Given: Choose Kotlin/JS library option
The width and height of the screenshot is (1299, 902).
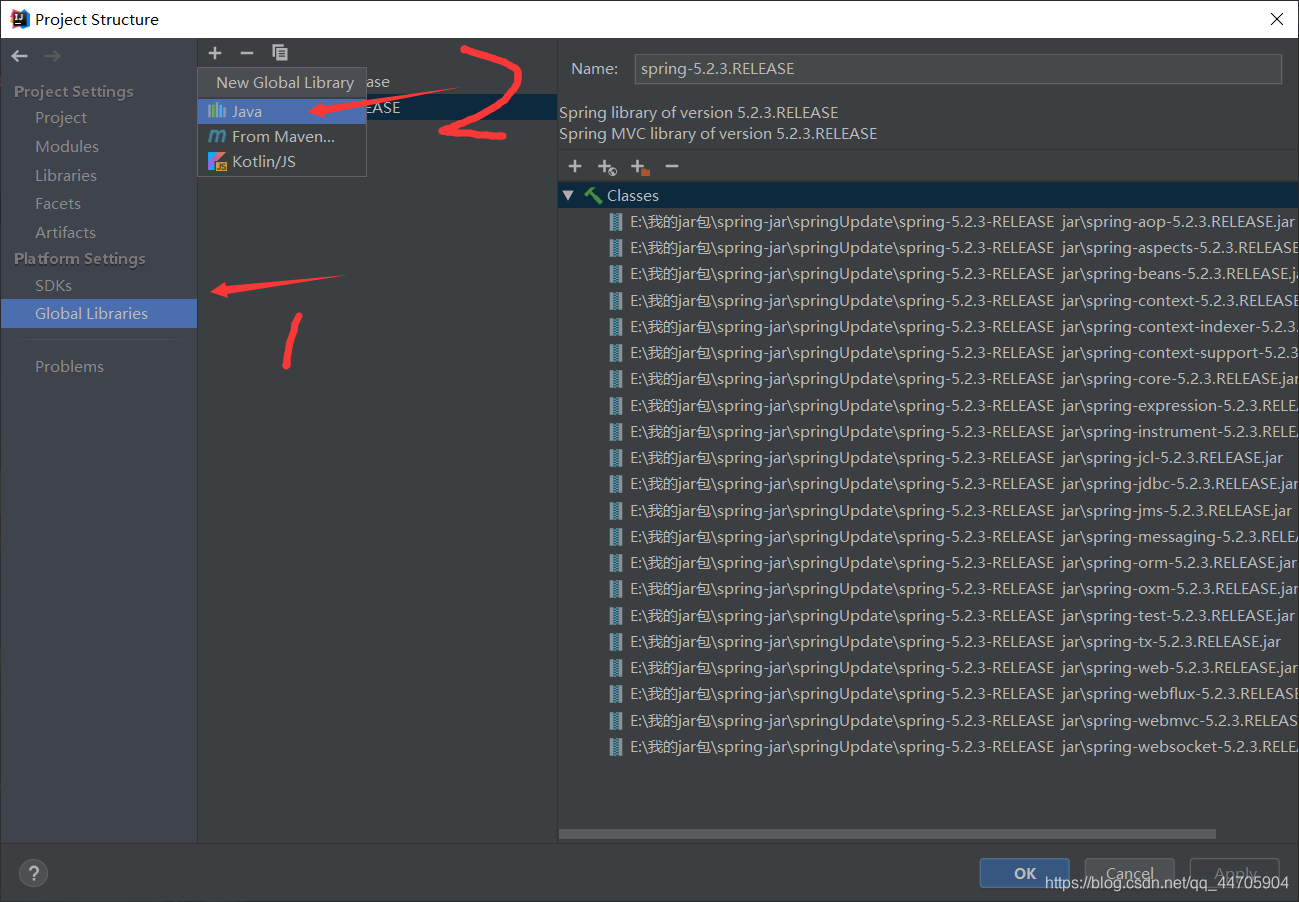Looking at the screenshot, I should click(x=282, y=161).
